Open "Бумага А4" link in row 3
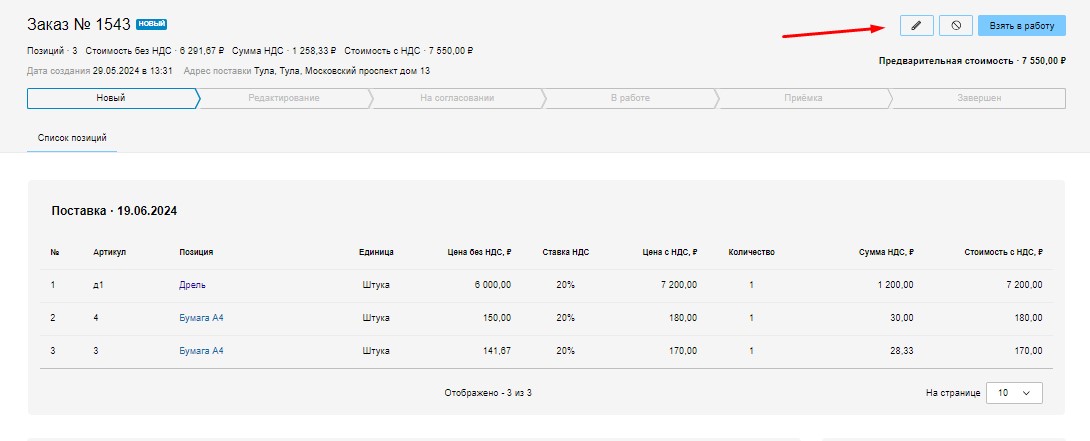1090x441 pixels. coord(201,351)
